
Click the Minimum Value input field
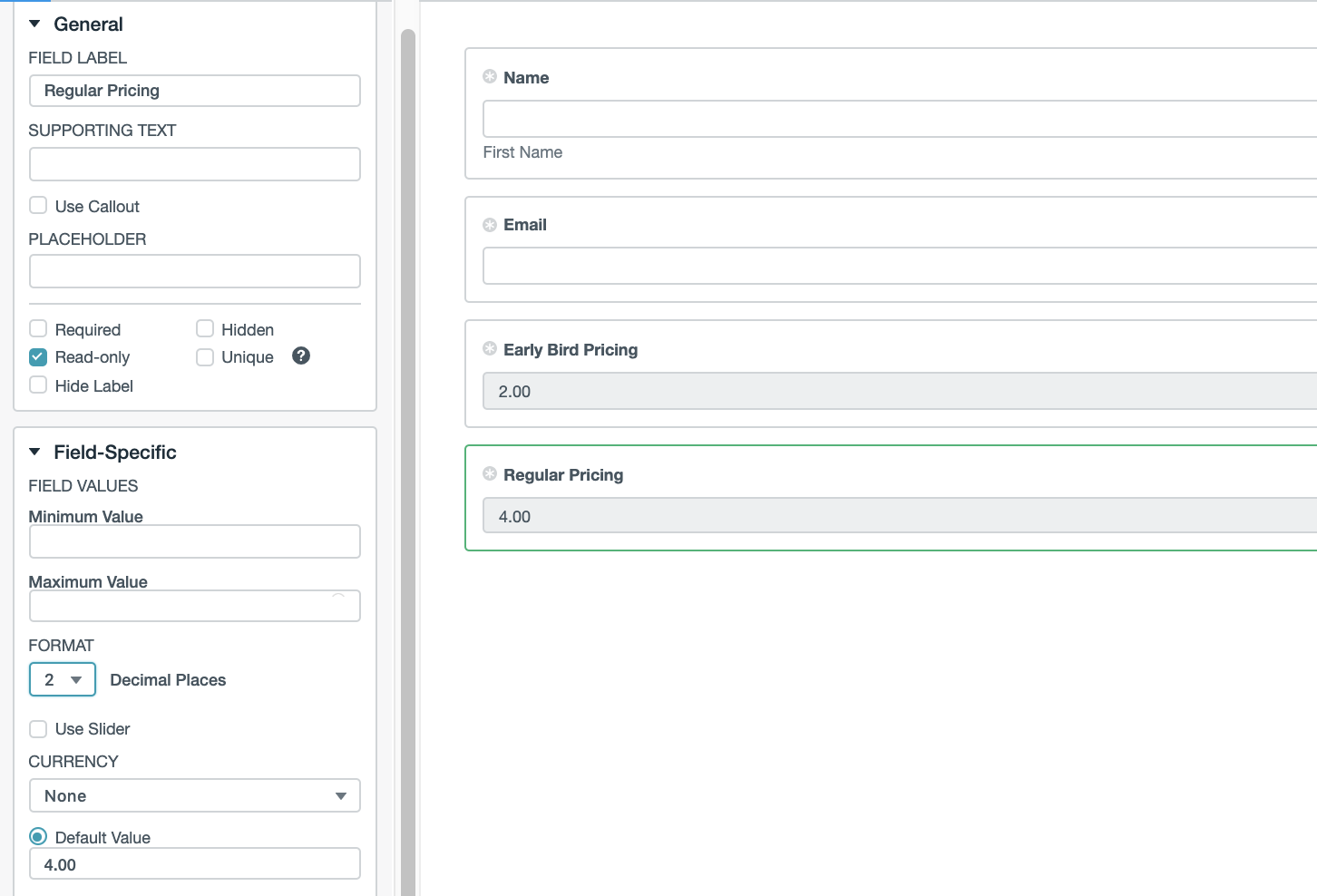[195, 542]
